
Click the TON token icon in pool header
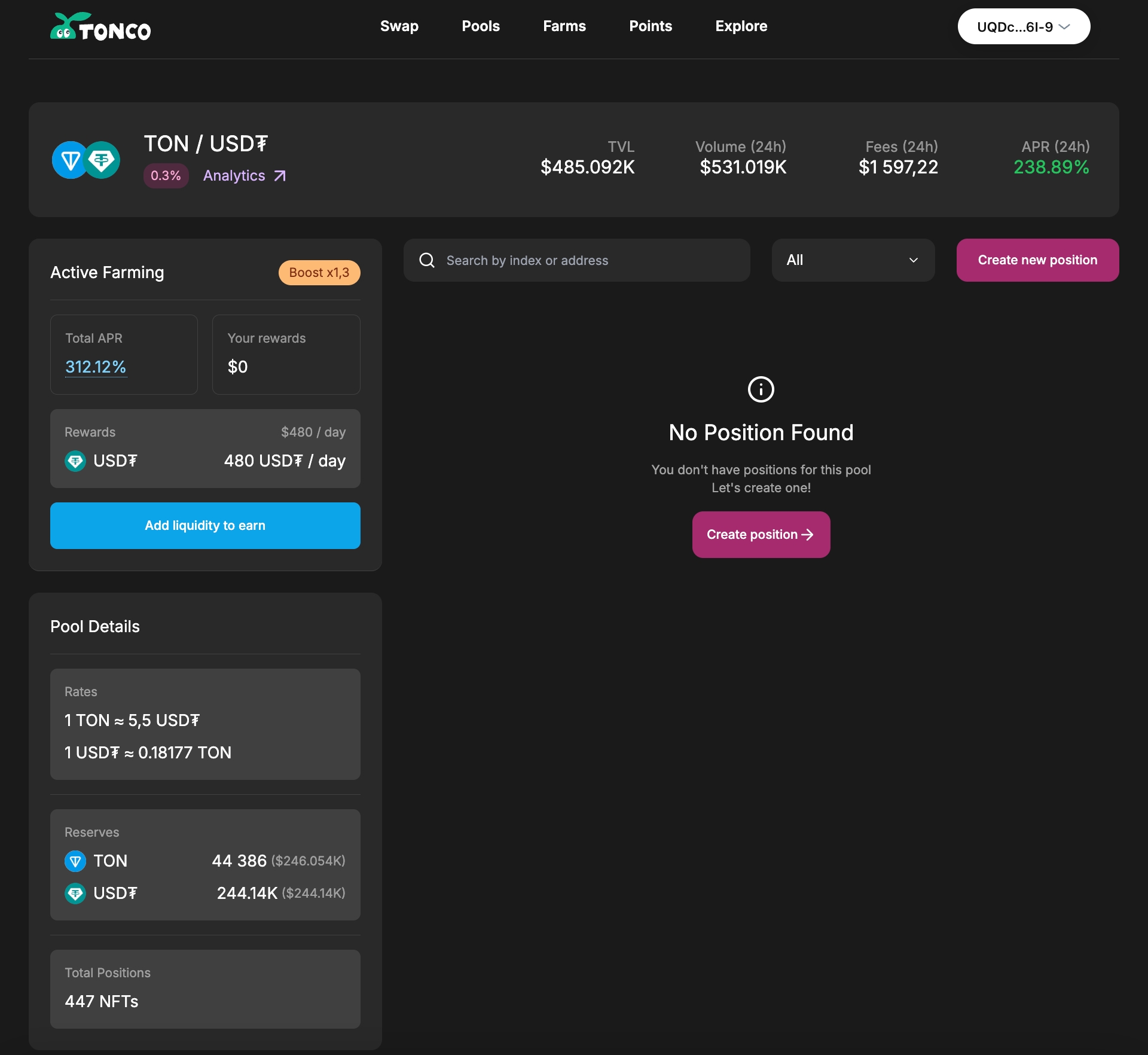(70, 160)
